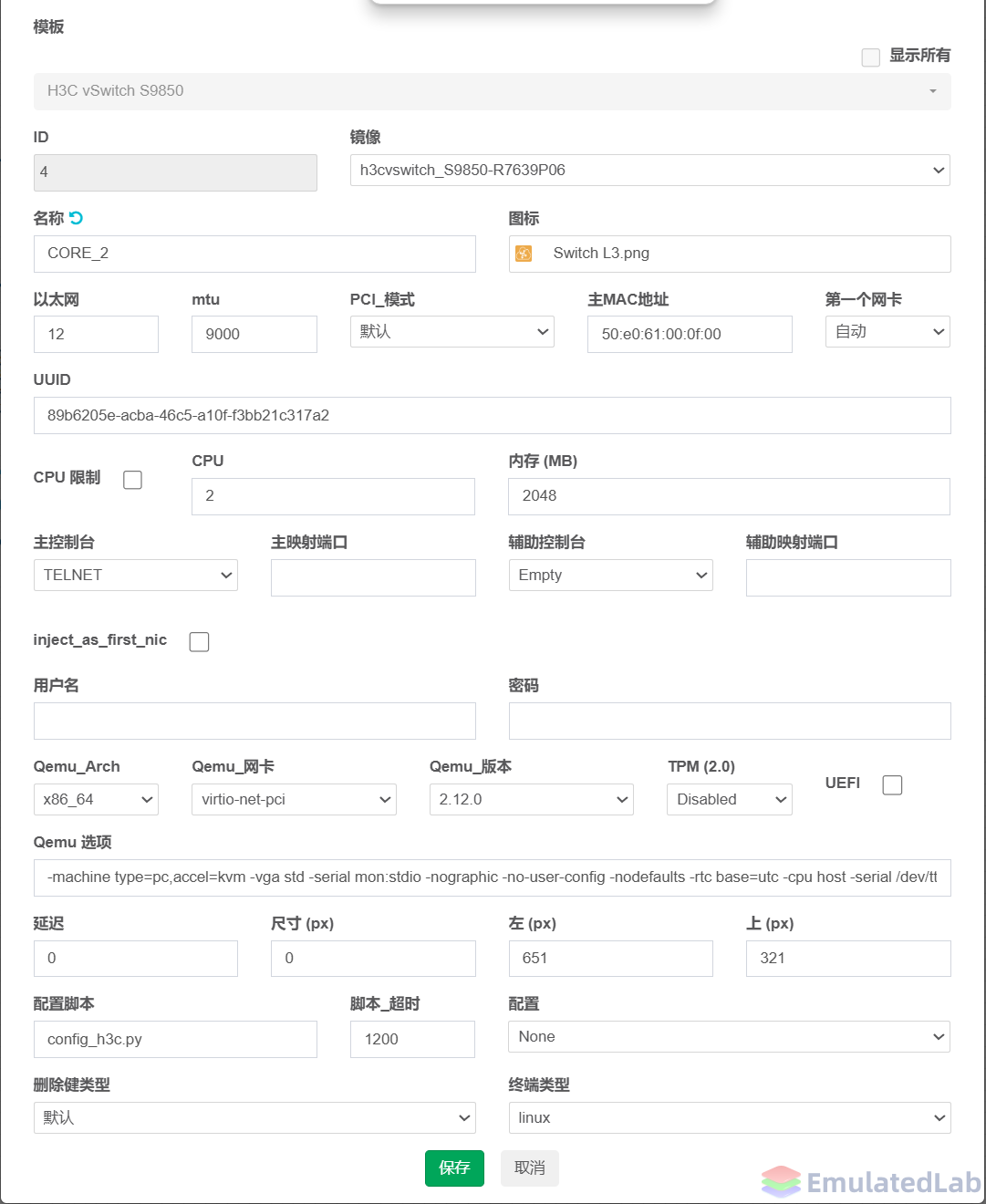Click the 上 (px) field showing 321
This screenshot has height=1204, width=986.
[848, 959]
